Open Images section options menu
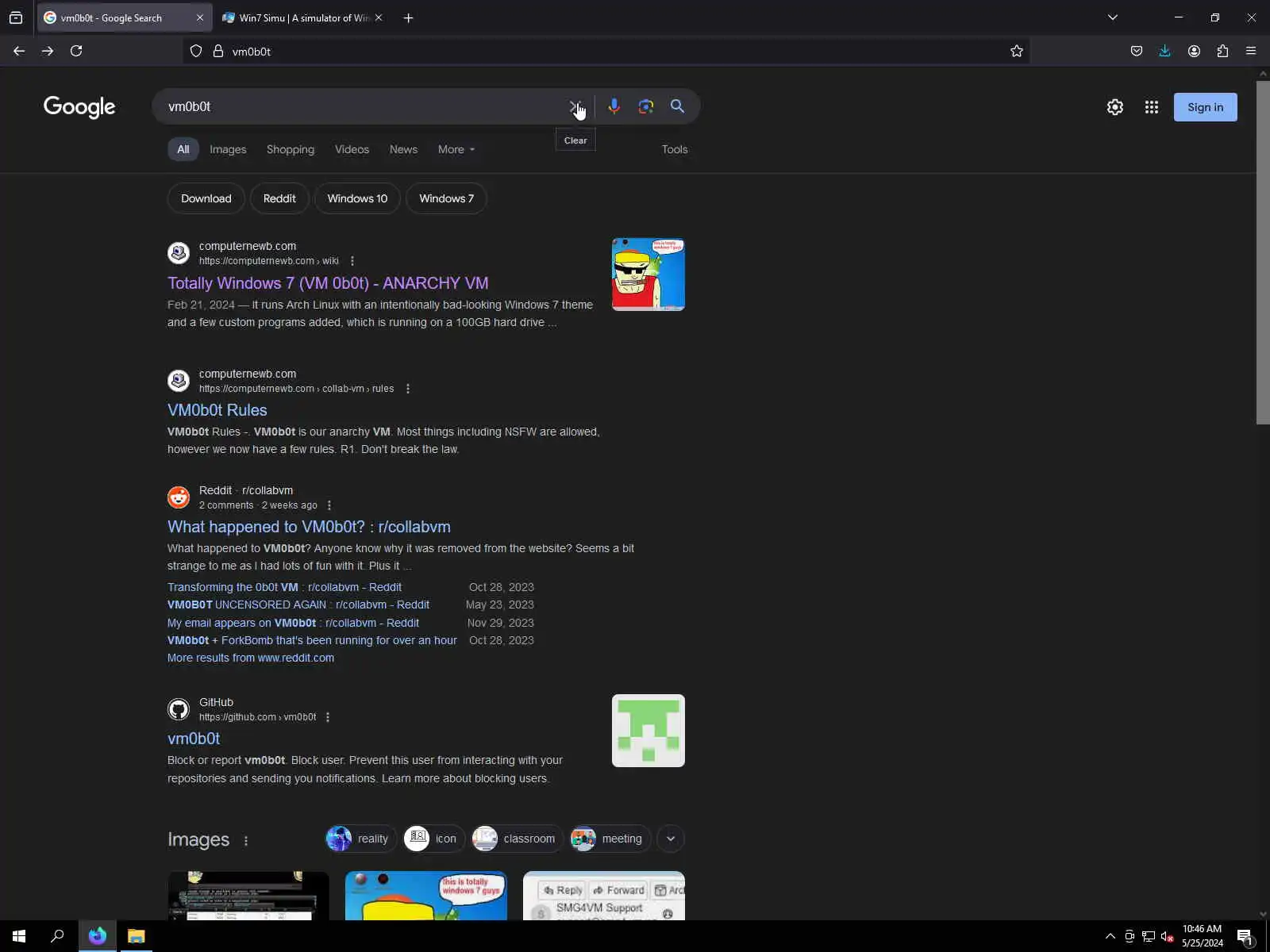Image resolution: width=1270 pixels, height=952 pixels. coord(246,840)
